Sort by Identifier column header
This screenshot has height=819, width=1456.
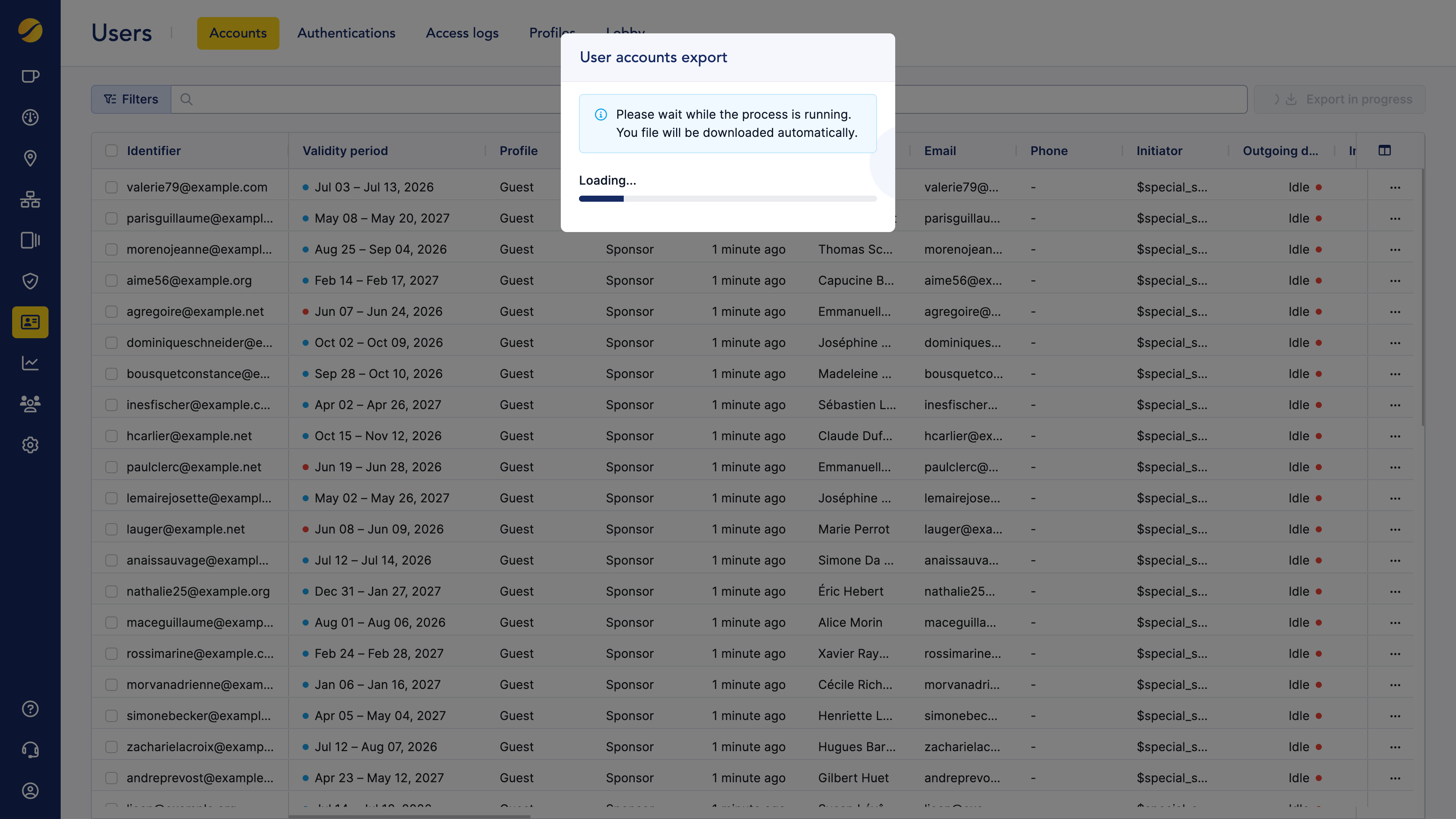click(x=154, y=151)
